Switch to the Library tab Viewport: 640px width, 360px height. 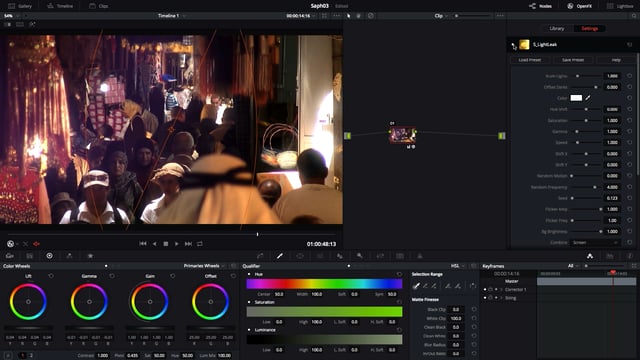(556, 29)
